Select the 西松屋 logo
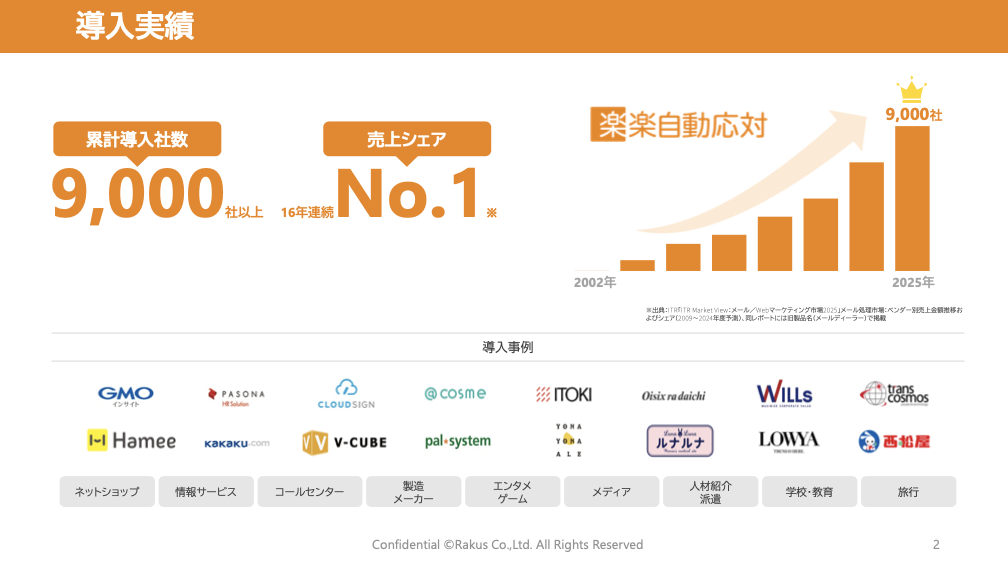The height and width of the screenshot is (564, 1008). coord(894,441)
